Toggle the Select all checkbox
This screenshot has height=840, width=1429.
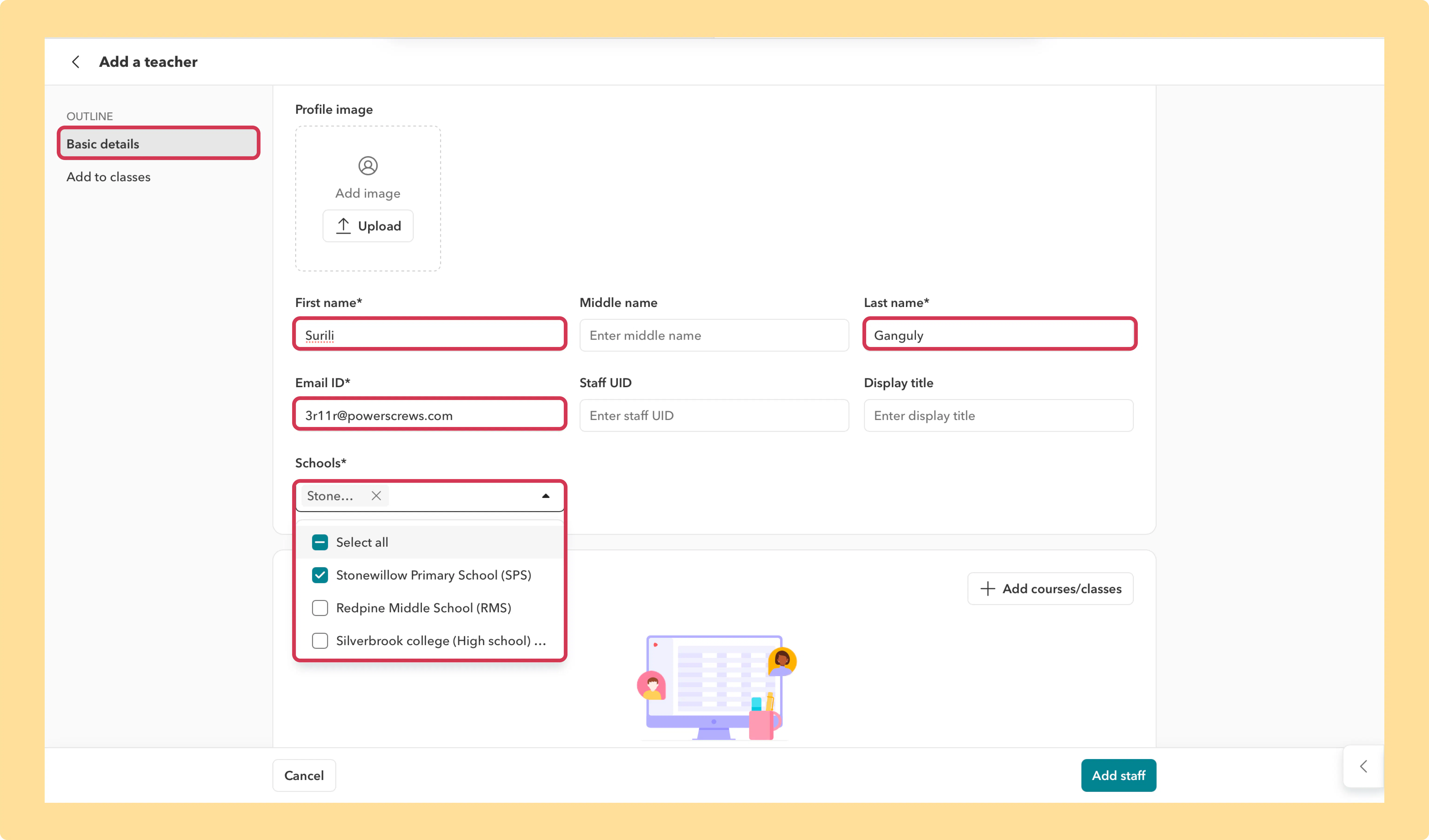pyautogui.click(x=320, y=542)
